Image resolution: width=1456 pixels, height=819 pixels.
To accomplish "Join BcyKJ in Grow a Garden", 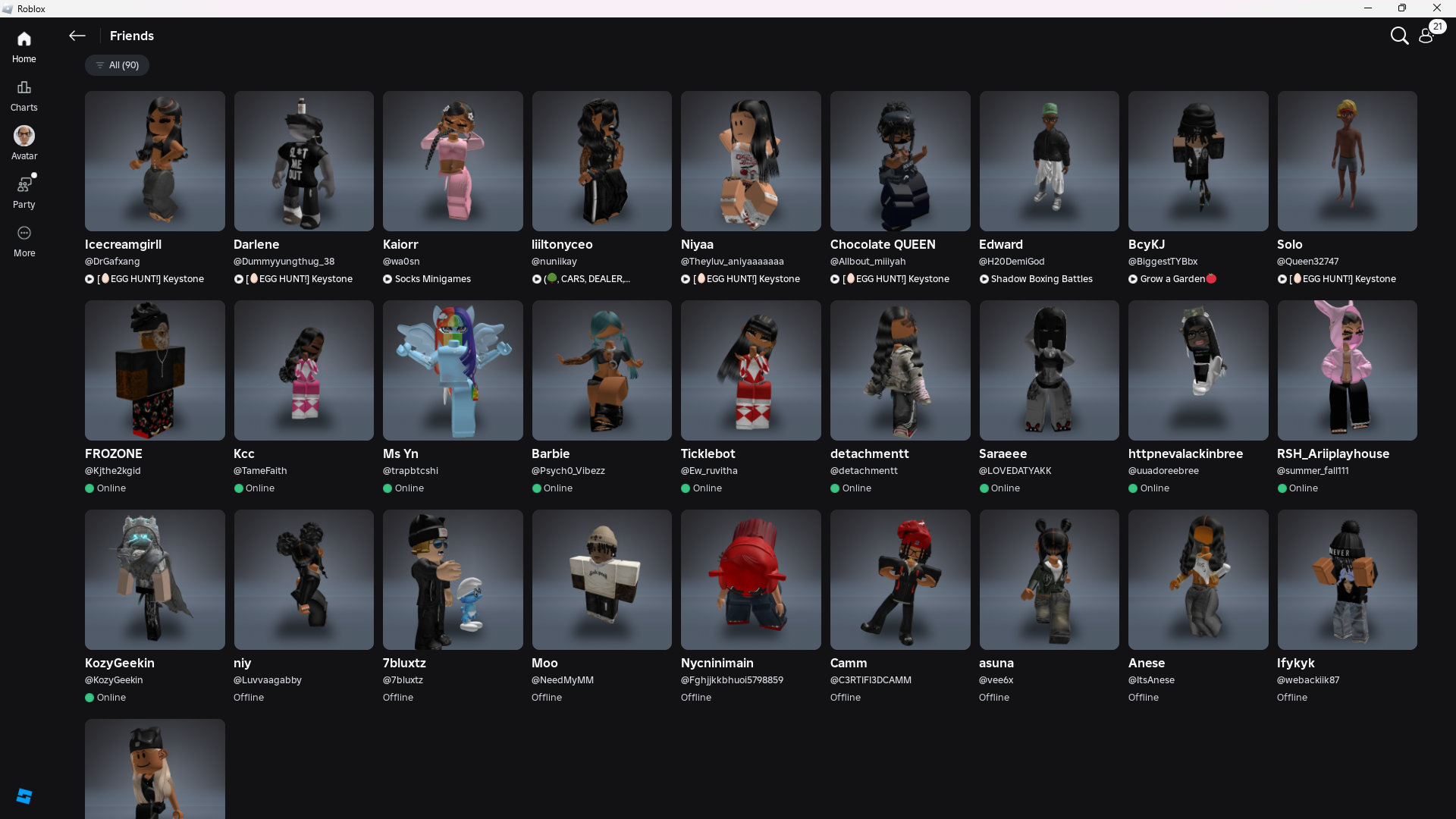I will pyautogui.click(x=1172, y=279).
